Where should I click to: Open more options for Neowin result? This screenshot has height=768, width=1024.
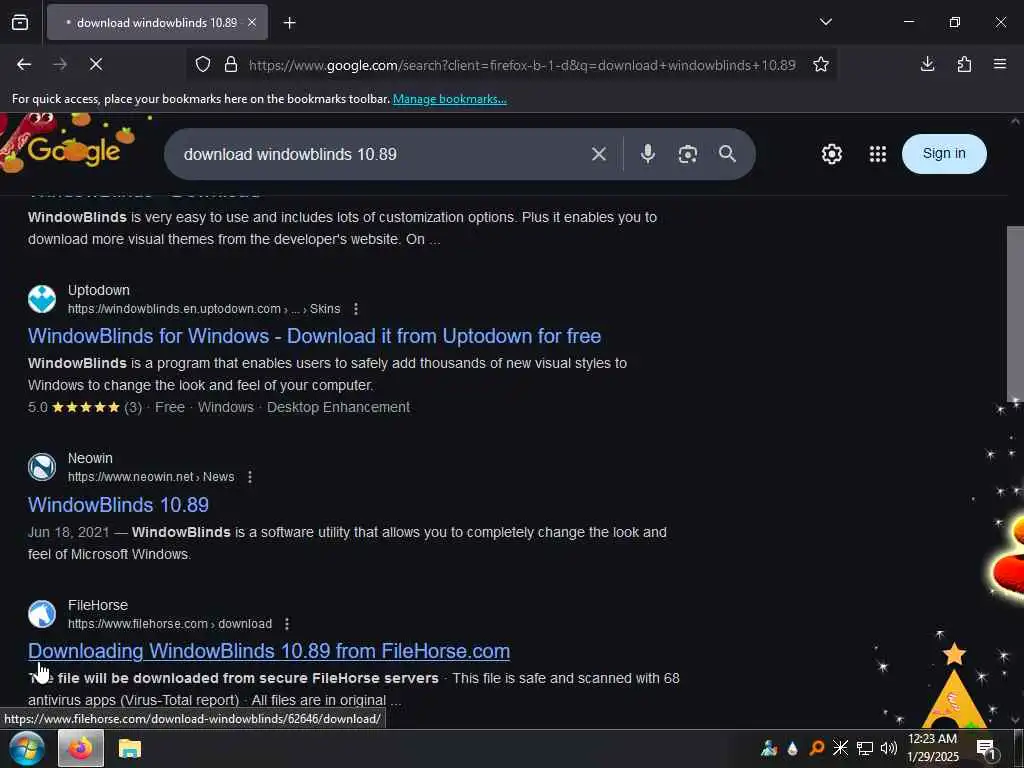point(249,477)
